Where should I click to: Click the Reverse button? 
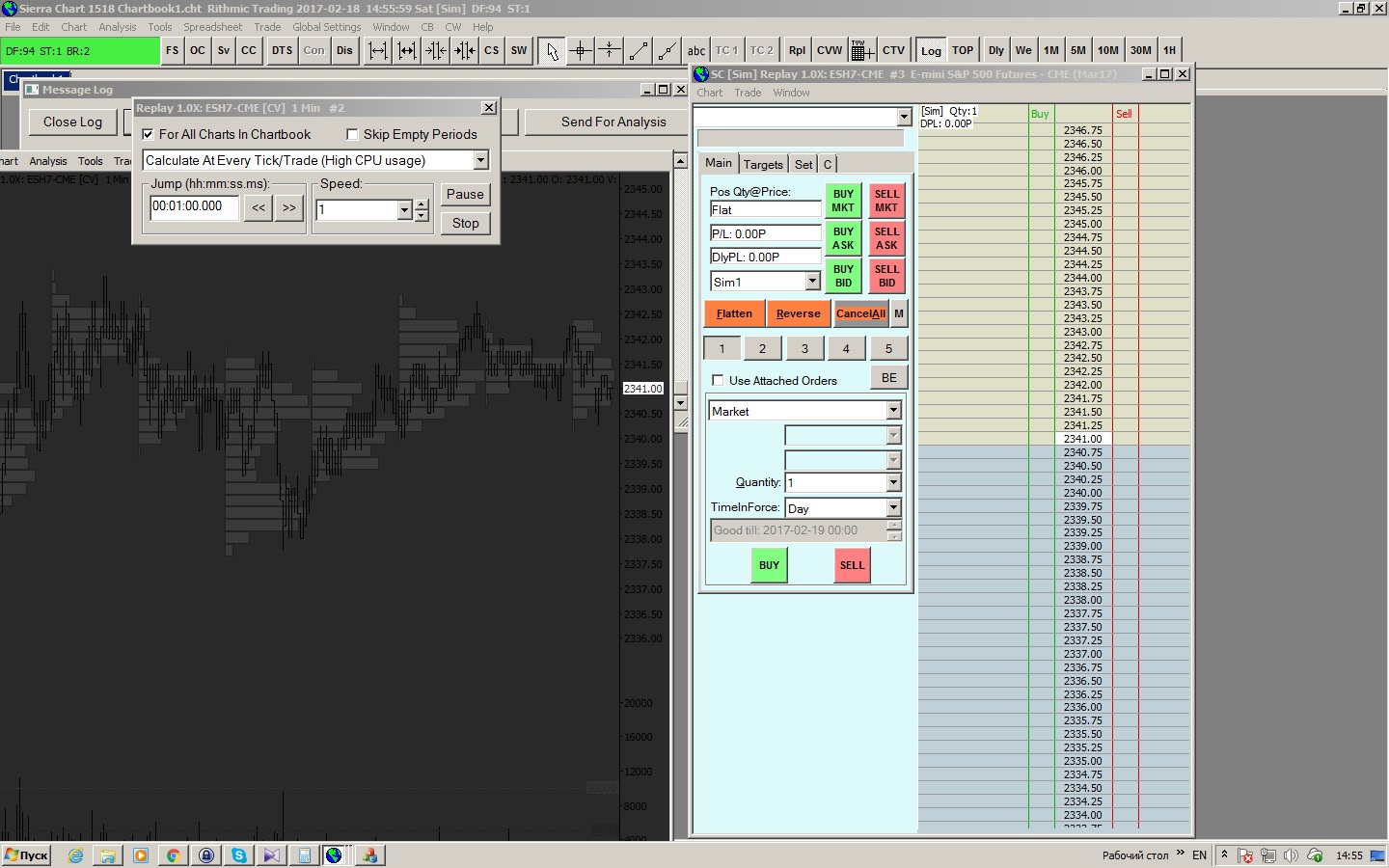pyautogui.click(x=799, y=313)
